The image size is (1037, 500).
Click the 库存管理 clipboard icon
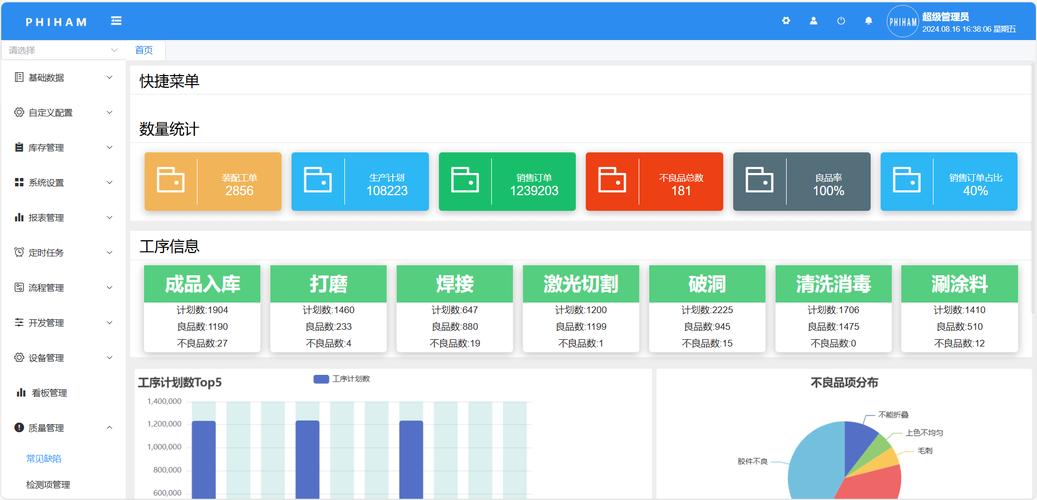(x=19, y=147)
